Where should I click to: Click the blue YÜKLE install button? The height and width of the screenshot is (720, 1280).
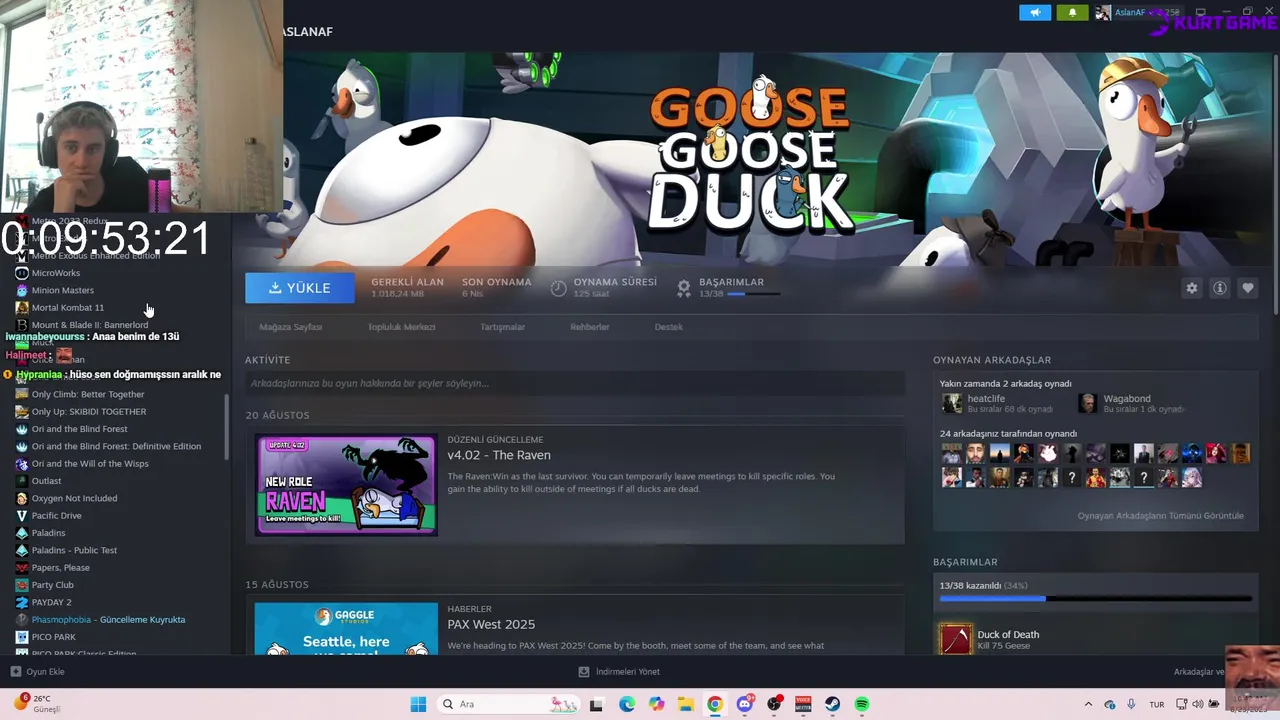click(300, 288)
